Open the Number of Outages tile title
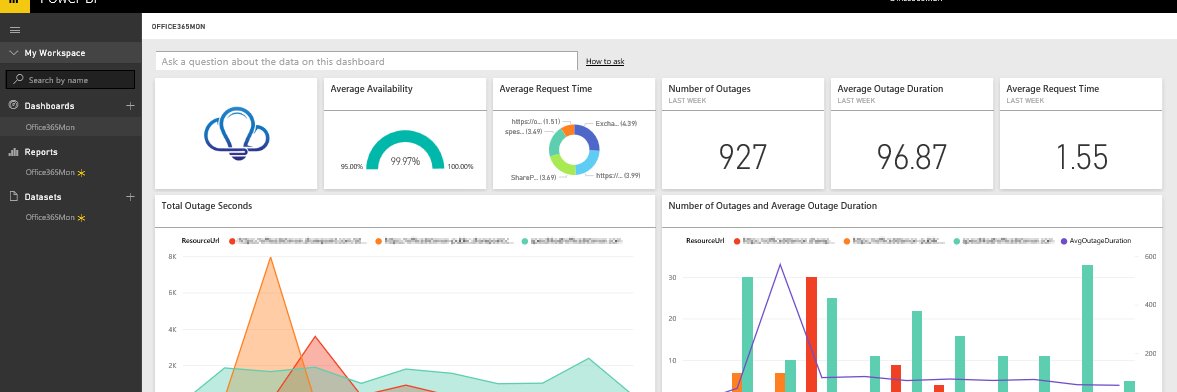The height and width of the screenshot is (392, 1177). click(x=709, y=89)
